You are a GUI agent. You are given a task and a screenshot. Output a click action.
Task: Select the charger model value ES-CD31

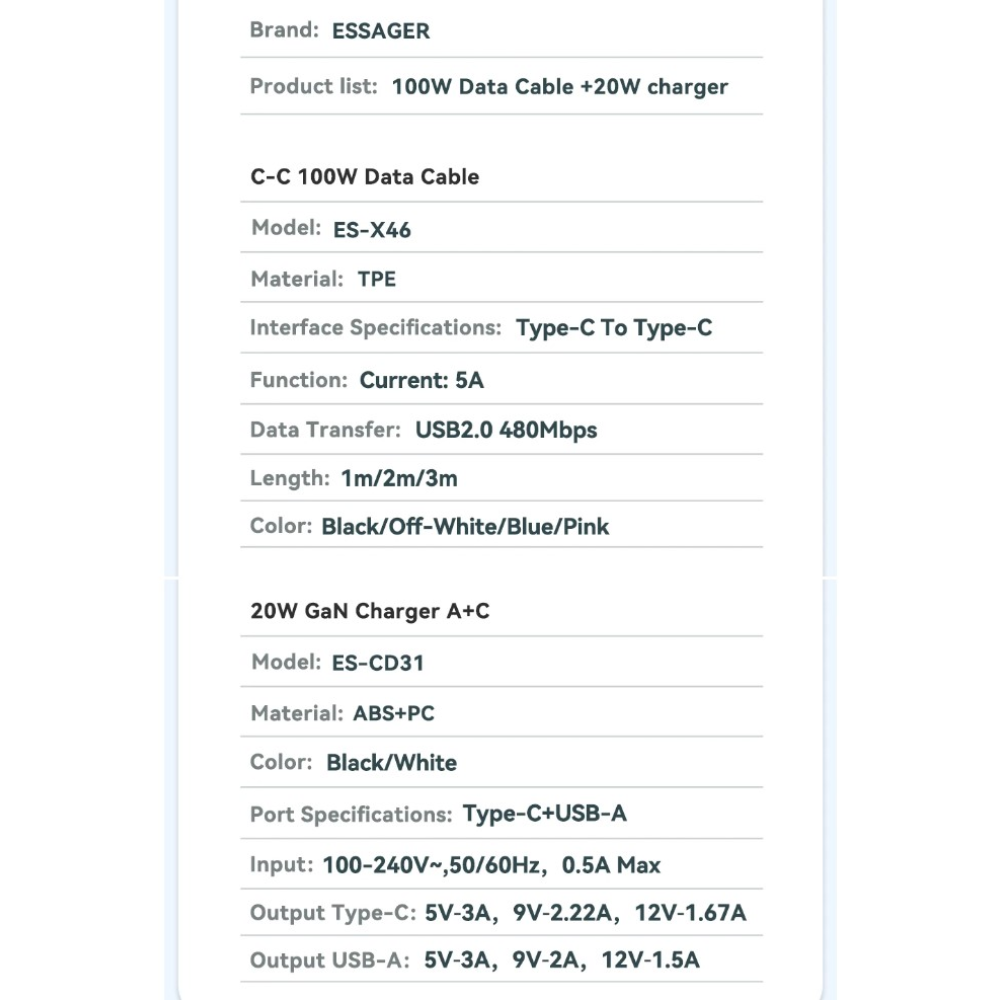[x=378, y=663]
